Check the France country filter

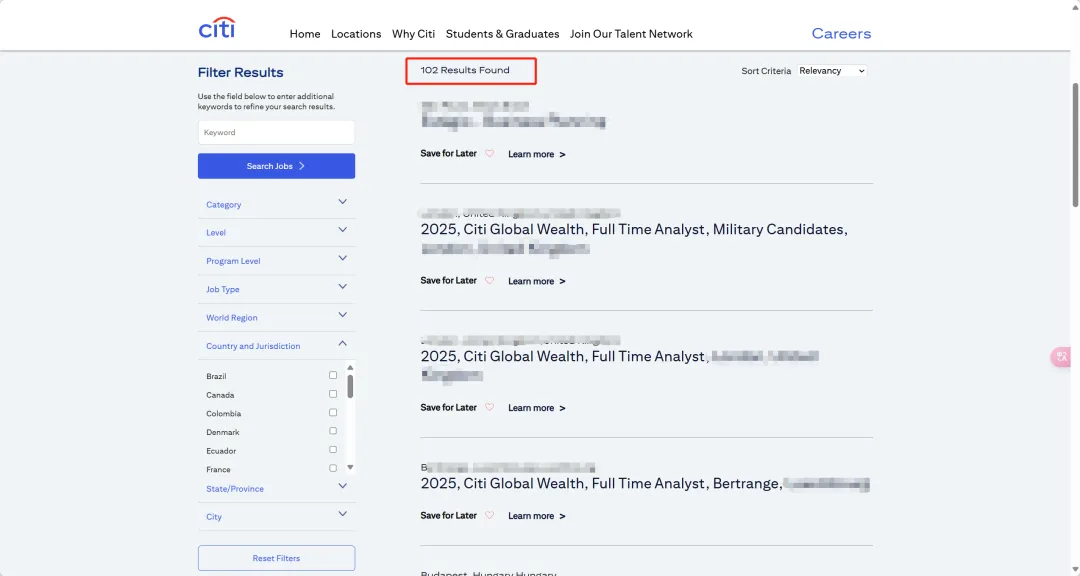pos(333,469)
